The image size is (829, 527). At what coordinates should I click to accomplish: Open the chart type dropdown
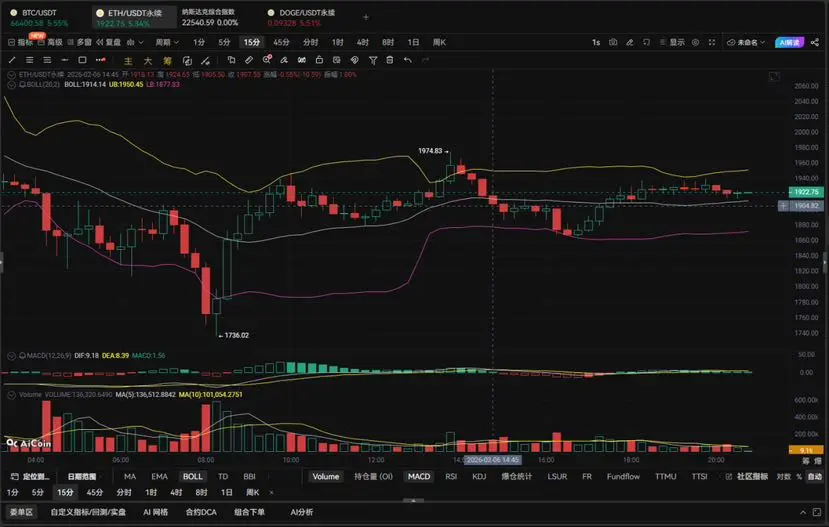click(x=135, y=42)
